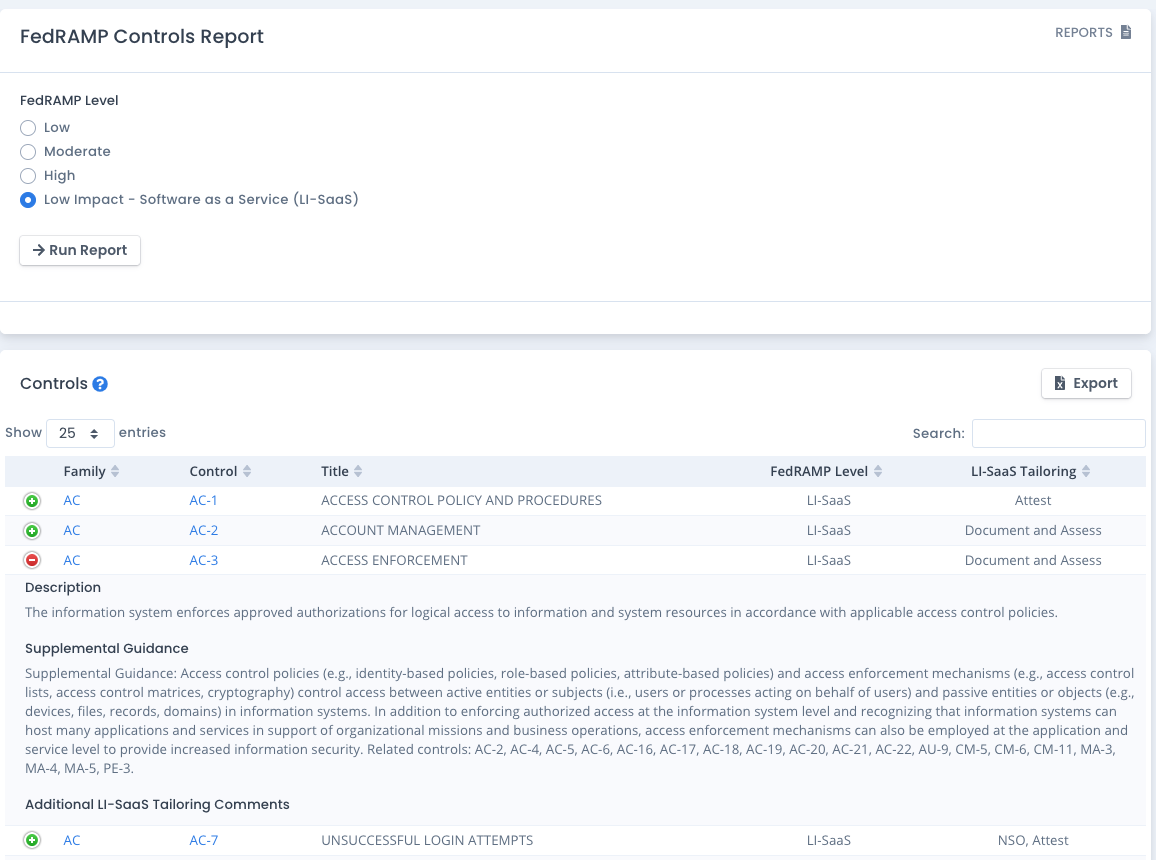Click 'LI-SaaS' level cell in AC-1 row
Viewport: 1156px width, 860px height.
pyautogui.click(x=829, y=500)
